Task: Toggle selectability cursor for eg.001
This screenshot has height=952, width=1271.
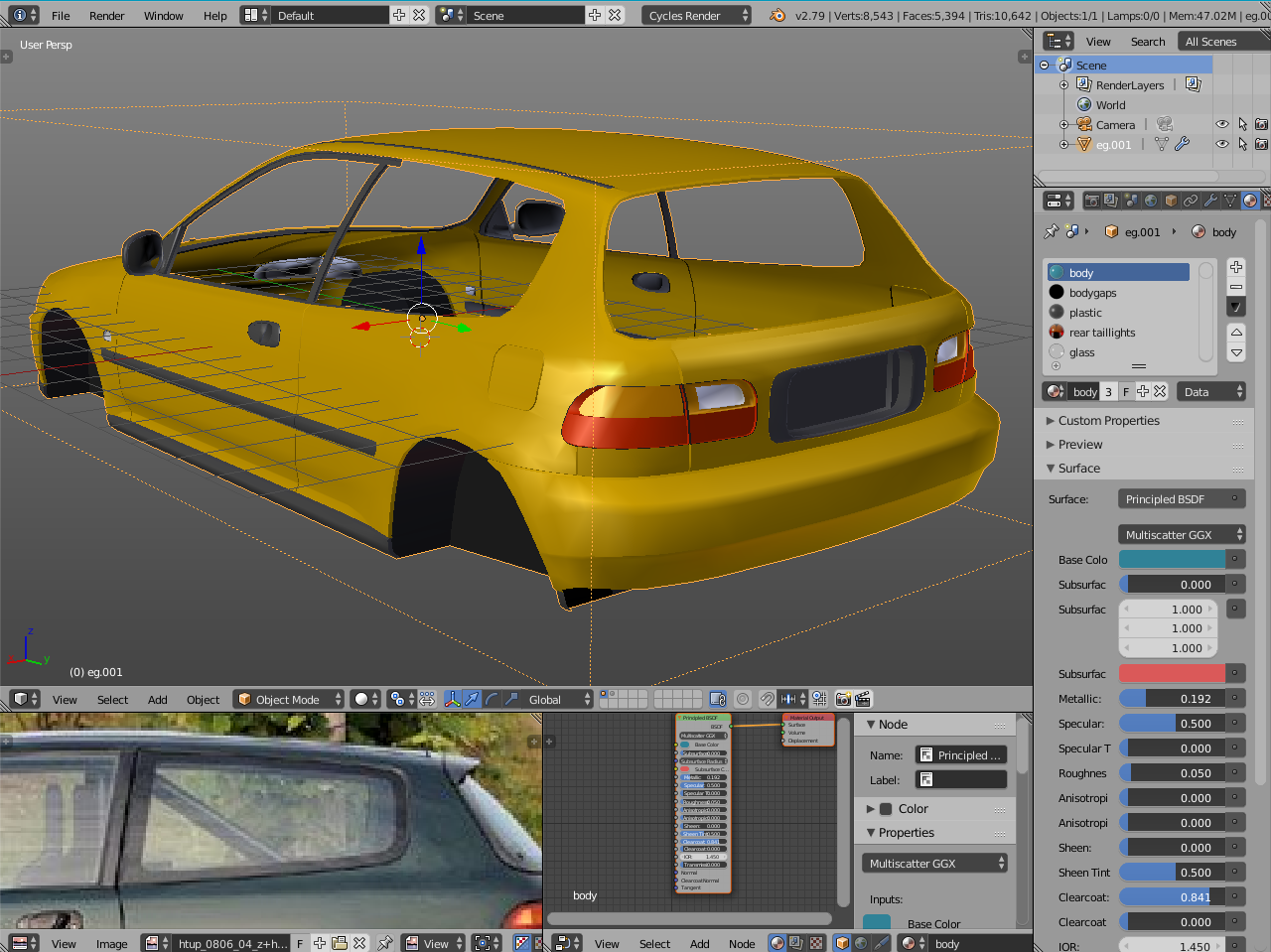Action: click(x=1242, y=144)
